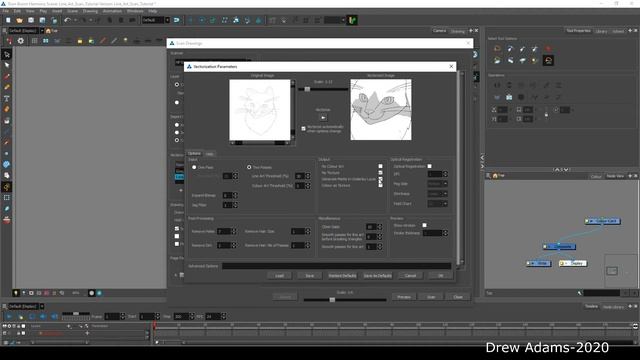Click the OK button in Vectorization Parameters
Viewport: 640px width, 360px height.
click(440, 276)
